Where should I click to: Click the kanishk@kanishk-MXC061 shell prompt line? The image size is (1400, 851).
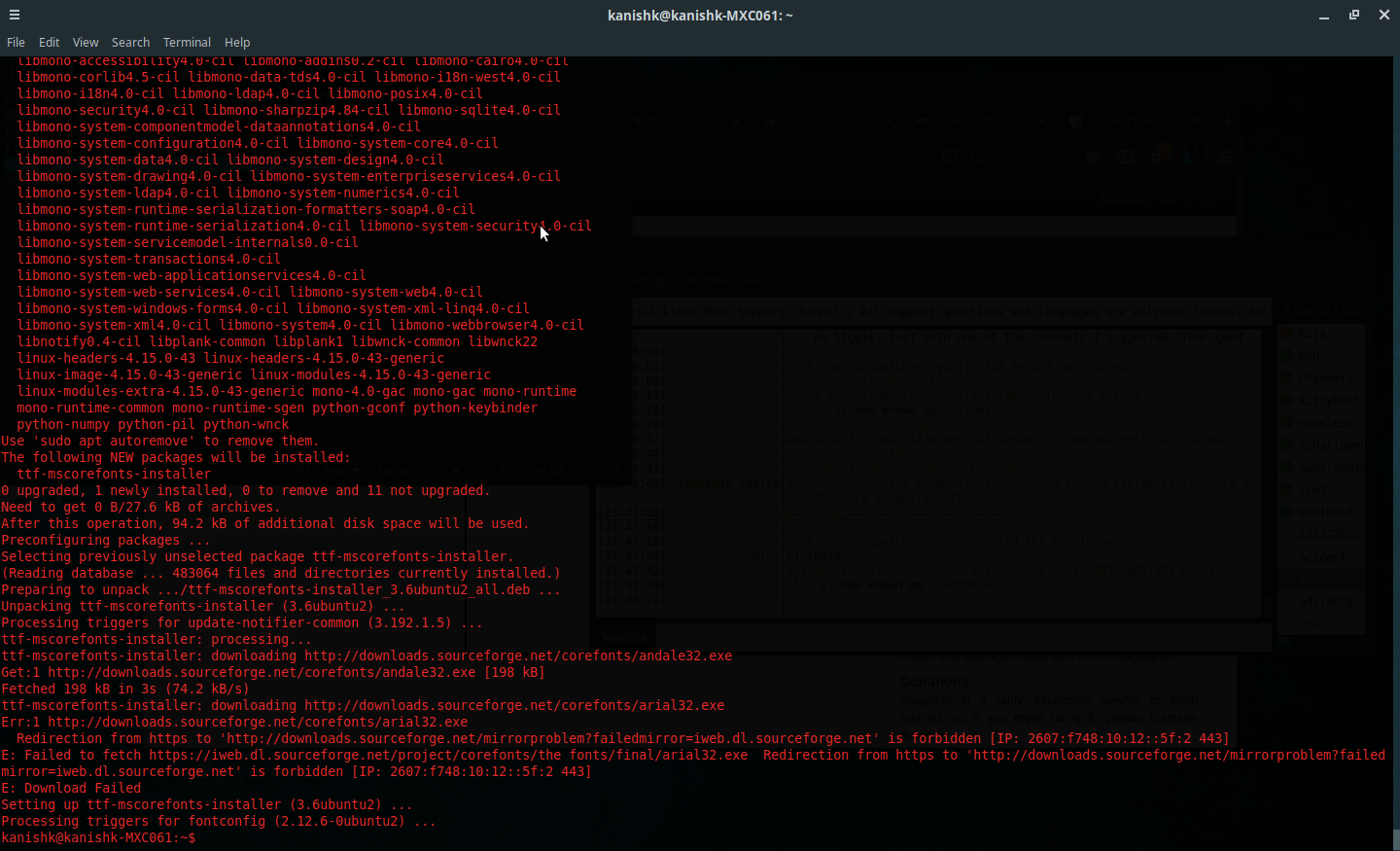click(98, 837)
